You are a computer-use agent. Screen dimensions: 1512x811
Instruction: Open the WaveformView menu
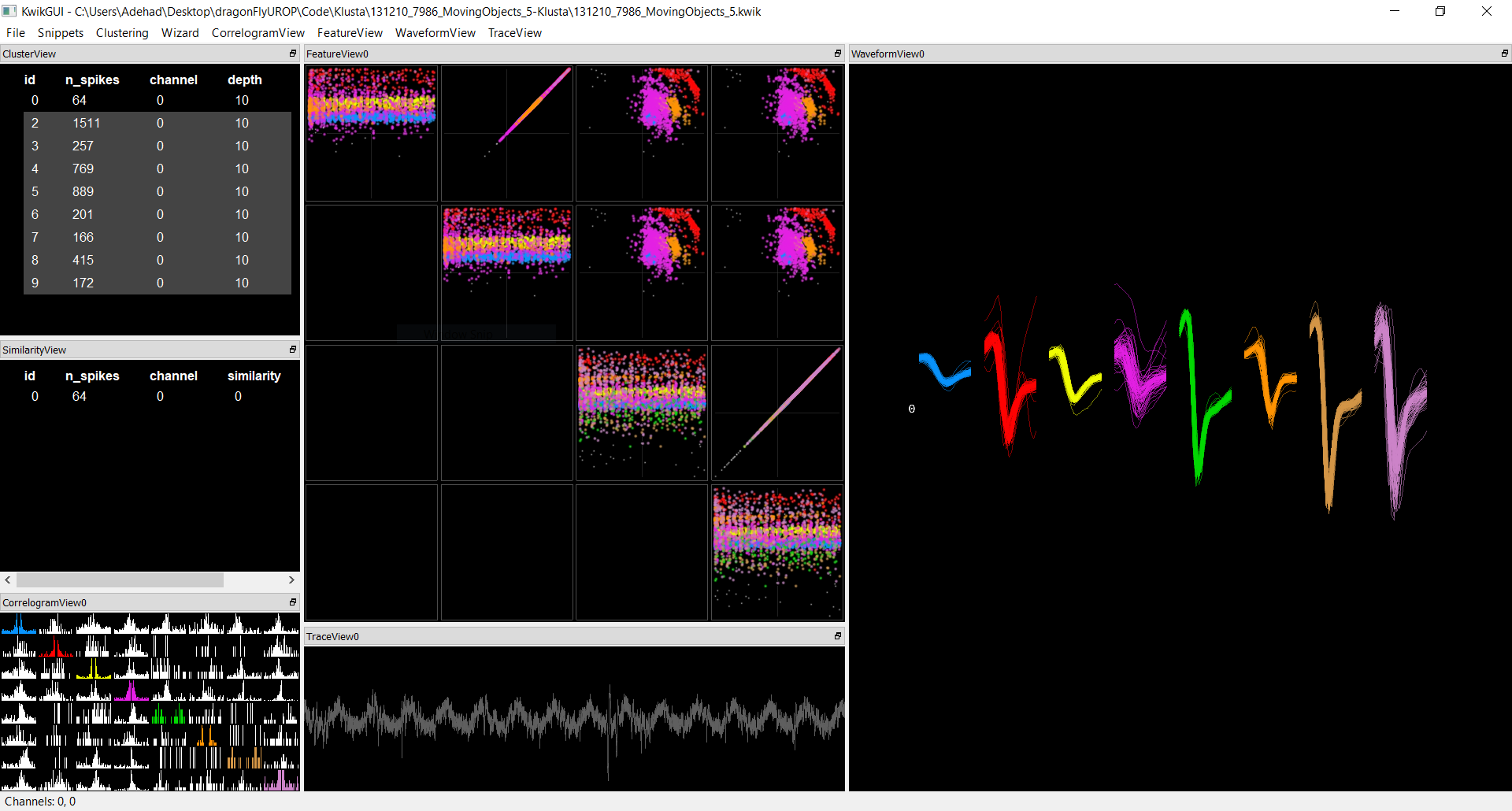point(435,33)
